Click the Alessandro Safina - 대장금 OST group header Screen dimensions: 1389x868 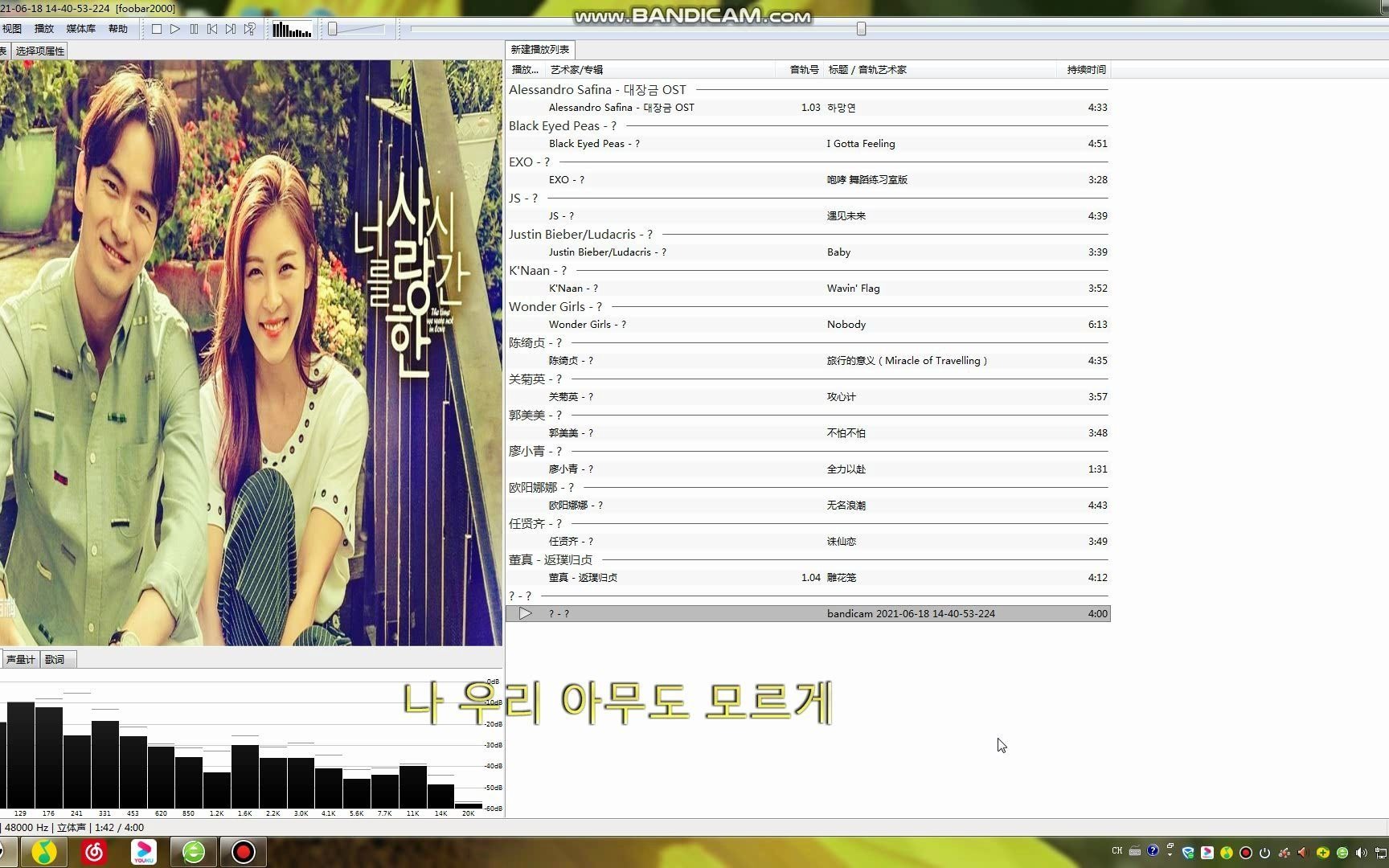[808, 90]
